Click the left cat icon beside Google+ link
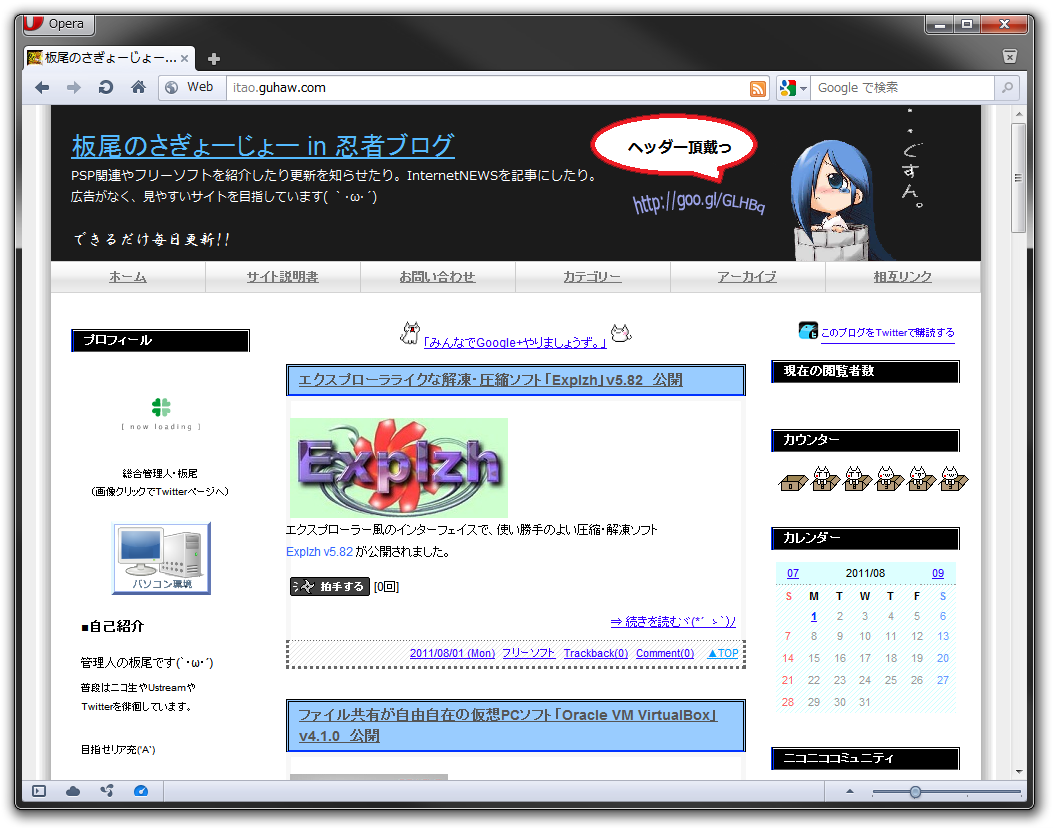 [410, 332]
